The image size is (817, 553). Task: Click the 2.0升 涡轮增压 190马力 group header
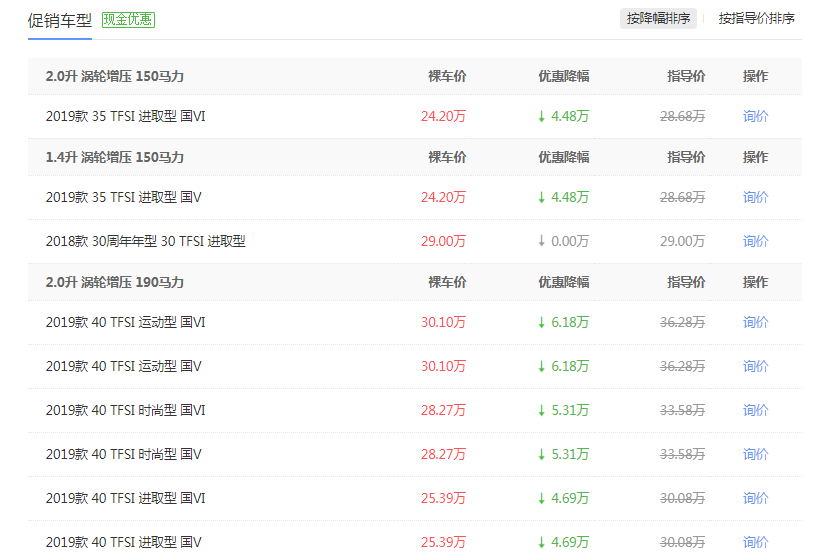pyautogui.click(x=115, y=282)
